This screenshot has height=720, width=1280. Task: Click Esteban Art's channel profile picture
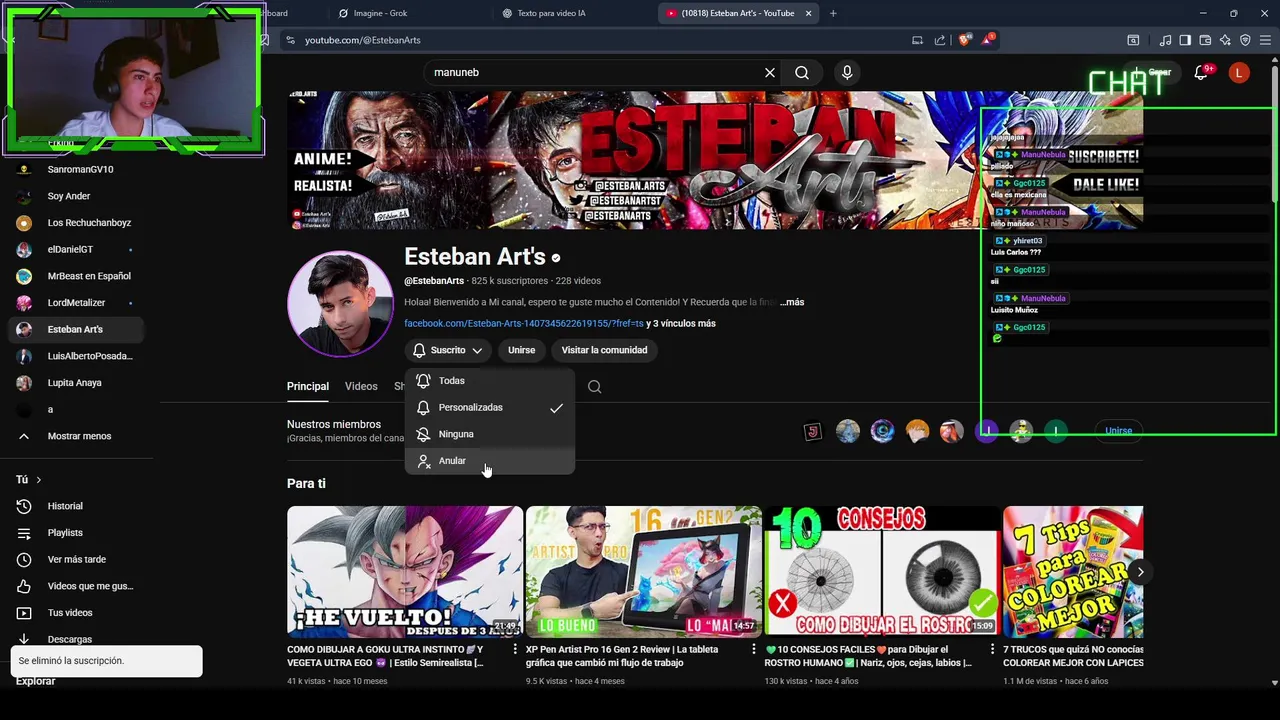pos(340,303)
